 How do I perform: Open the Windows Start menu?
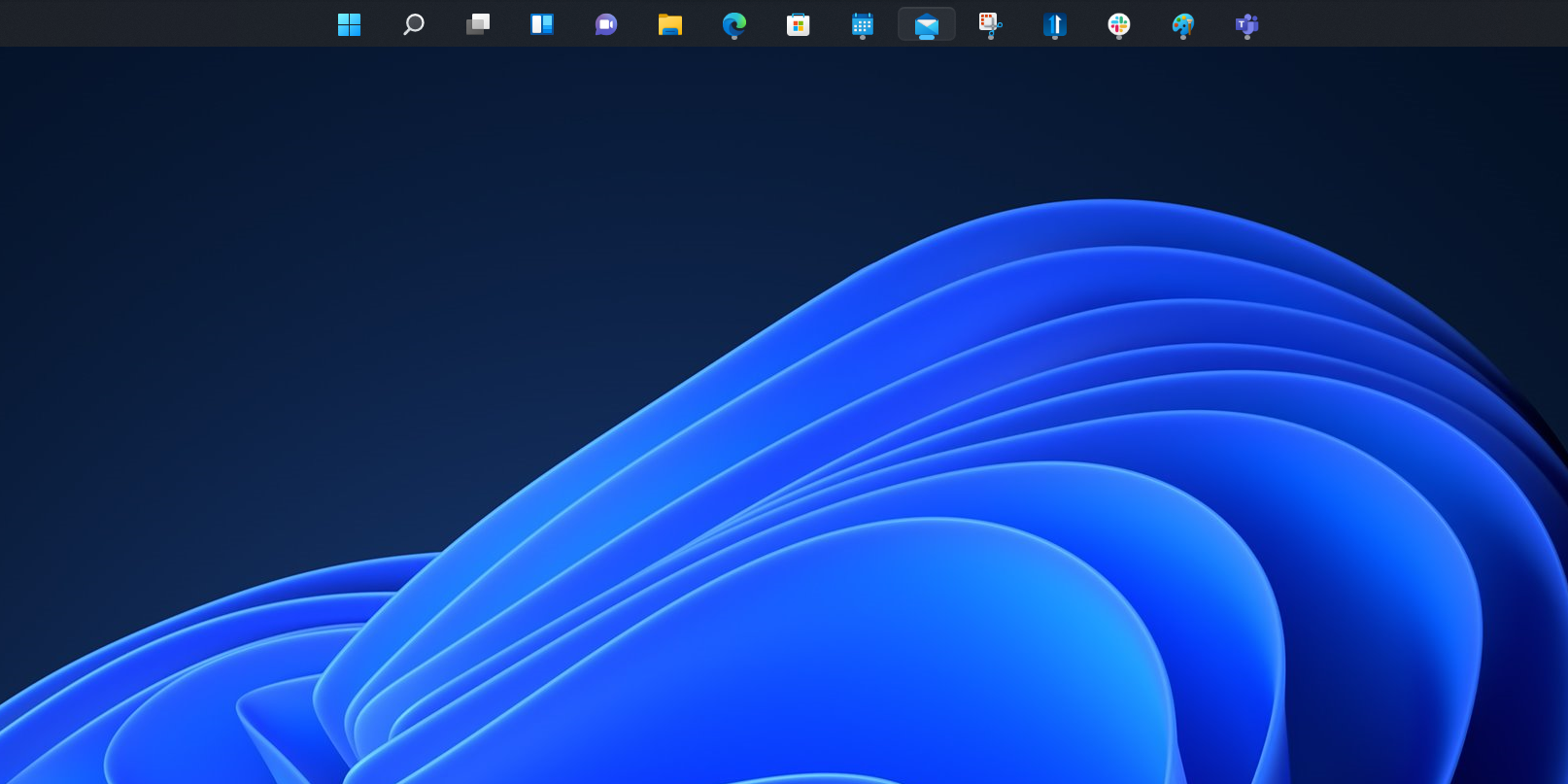click(x=349, y=24)
